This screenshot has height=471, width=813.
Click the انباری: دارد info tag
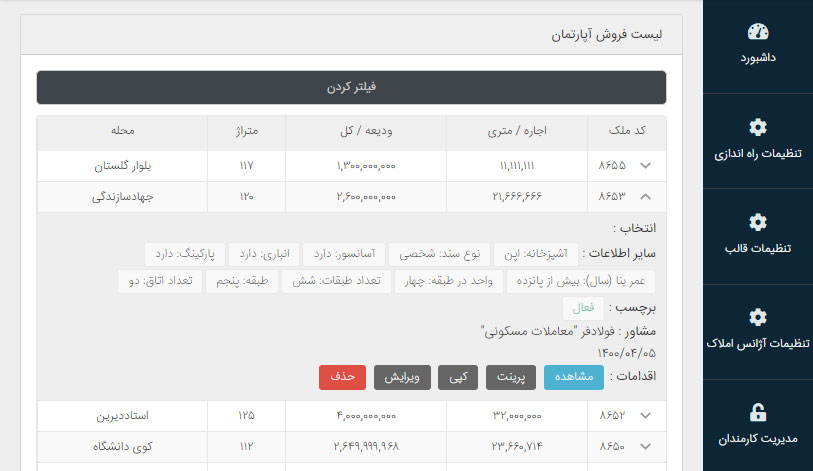tap(264, 254)
